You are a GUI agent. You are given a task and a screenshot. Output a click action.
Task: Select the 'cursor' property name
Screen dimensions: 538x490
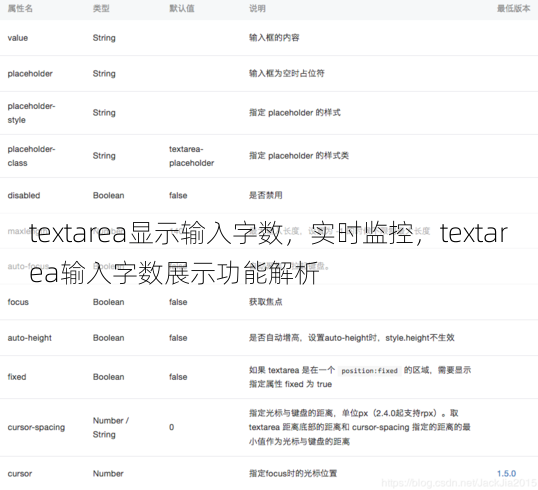point(20,474)
